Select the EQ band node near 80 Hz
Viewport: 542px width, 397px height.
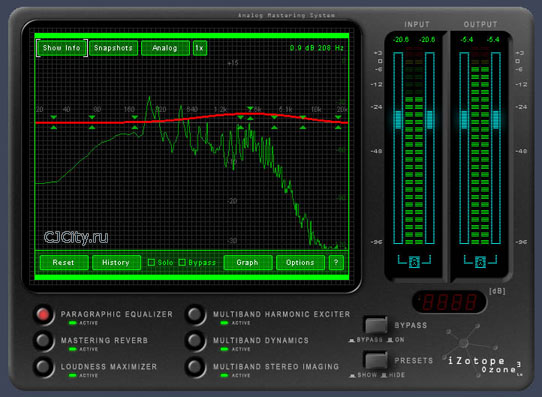[92, 123]
